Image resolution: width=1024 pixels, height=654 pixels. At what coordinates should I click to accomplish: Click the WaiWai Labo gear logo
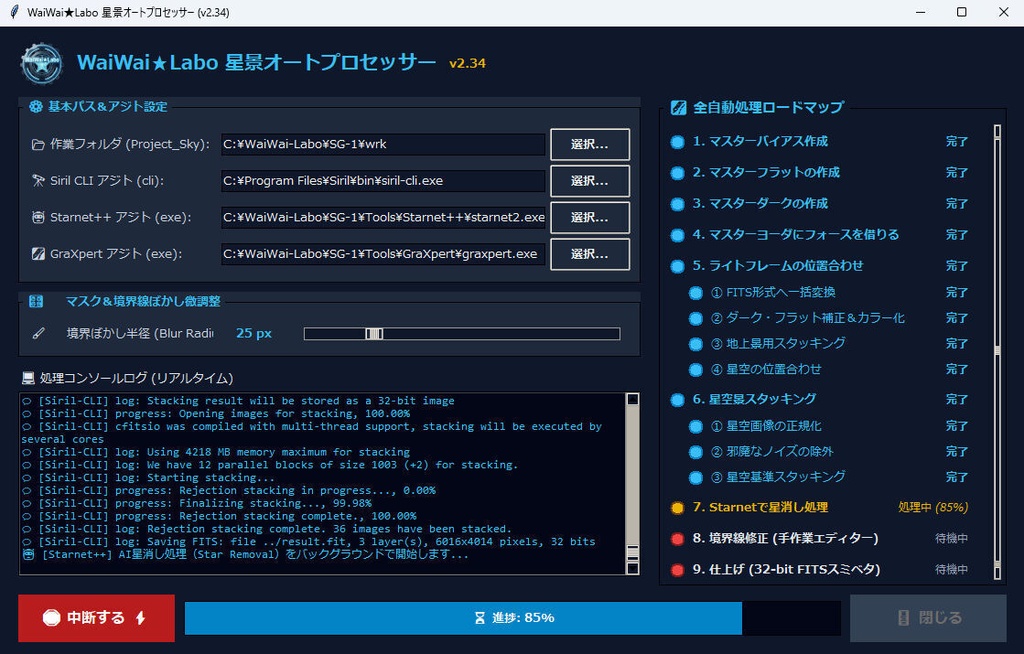pyautogui.click(x=42, y=63)
